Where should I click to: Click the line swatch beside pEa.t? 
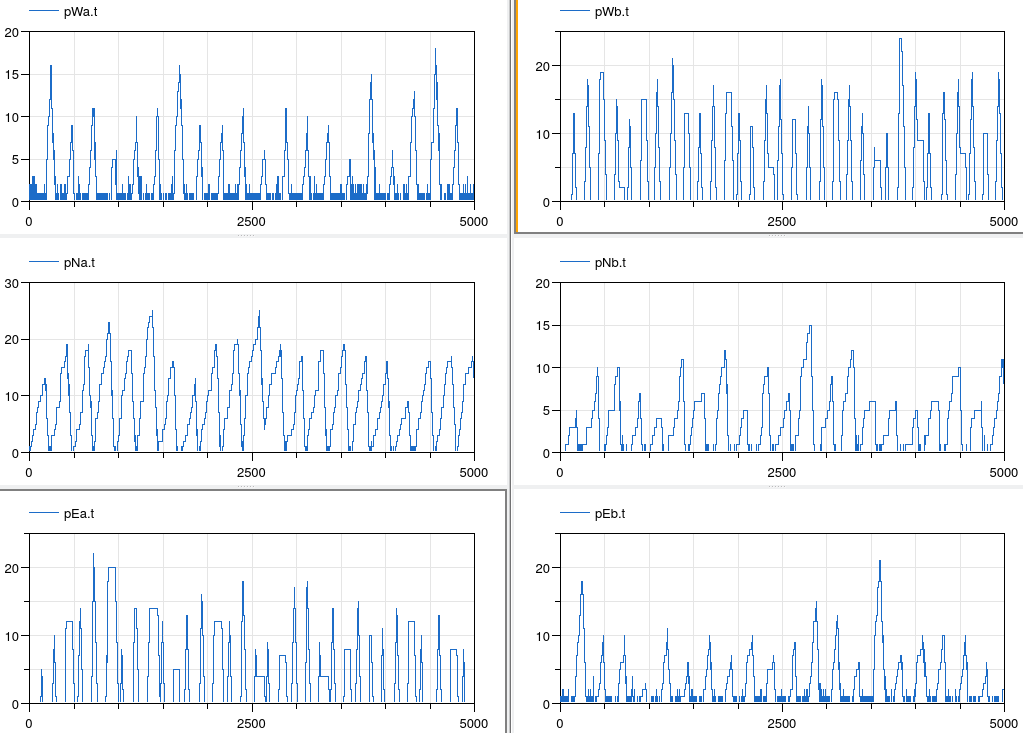coord(44,514)
